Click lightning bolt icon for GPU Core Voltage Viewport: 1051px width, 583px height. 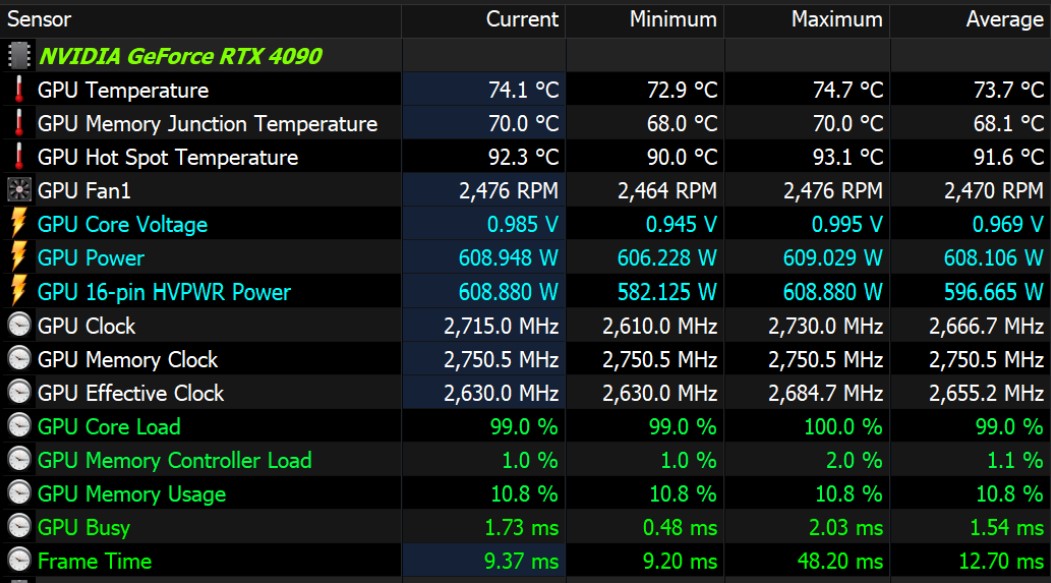(x=19, y=224)
